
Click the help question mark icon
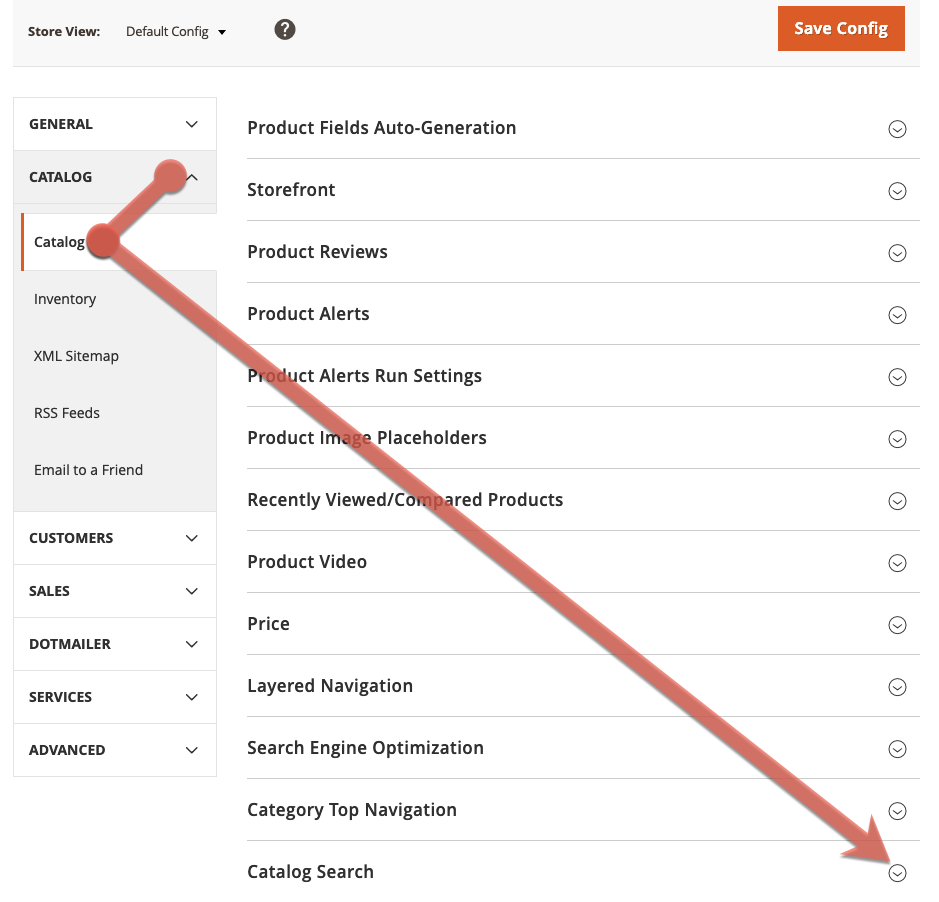[x=285, y=30]
